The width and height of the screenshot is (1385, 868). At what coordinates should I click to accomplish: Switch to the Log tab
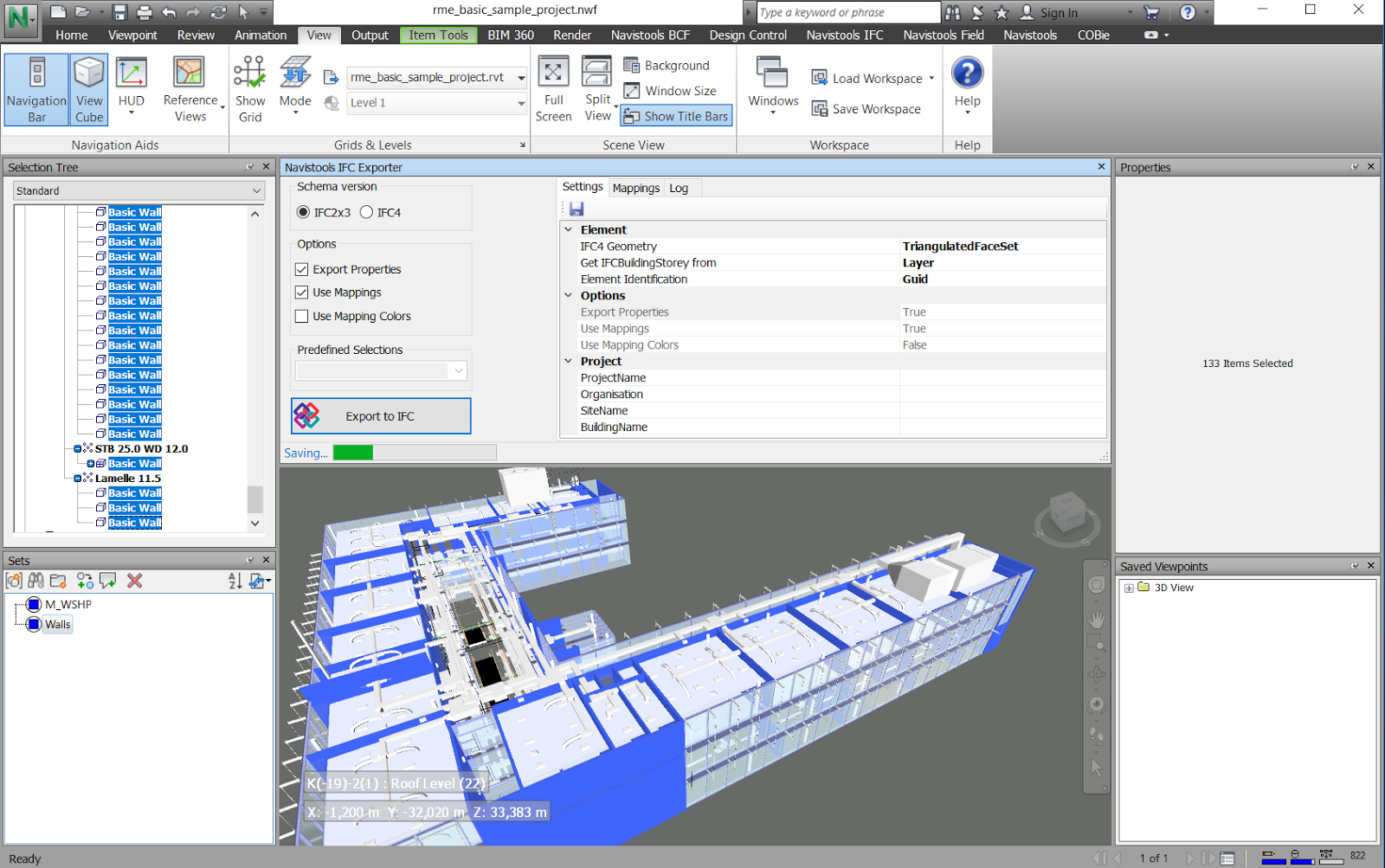click(679, 188)
